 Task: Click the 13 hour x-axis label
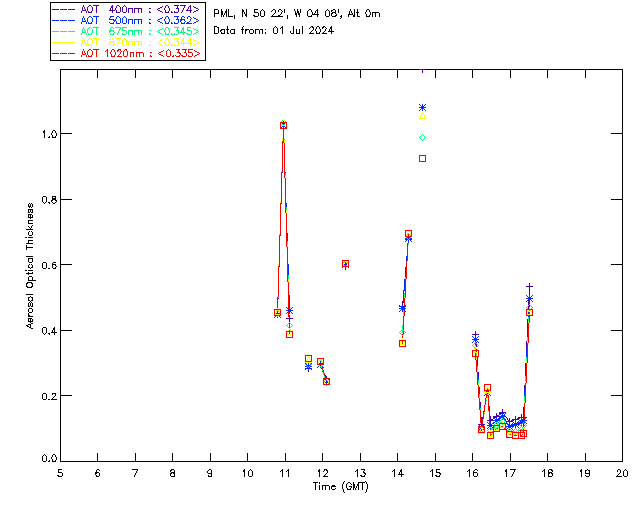click(x=360, y=474)
